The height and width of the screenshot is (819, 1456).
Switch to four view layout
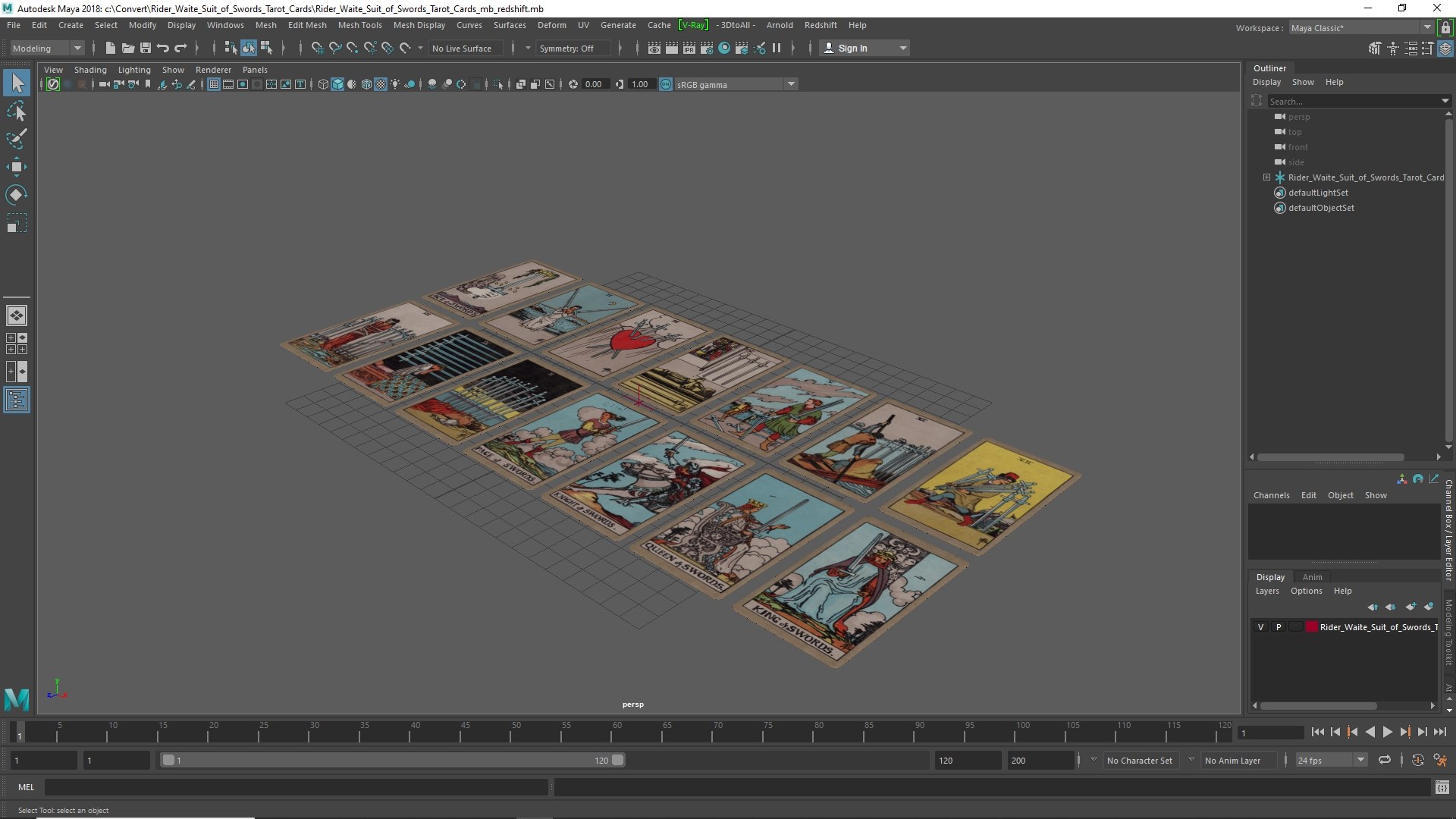tap(17, 344)
